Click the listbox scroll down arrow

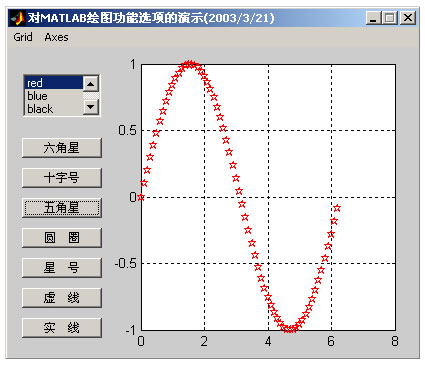(91, 107)
